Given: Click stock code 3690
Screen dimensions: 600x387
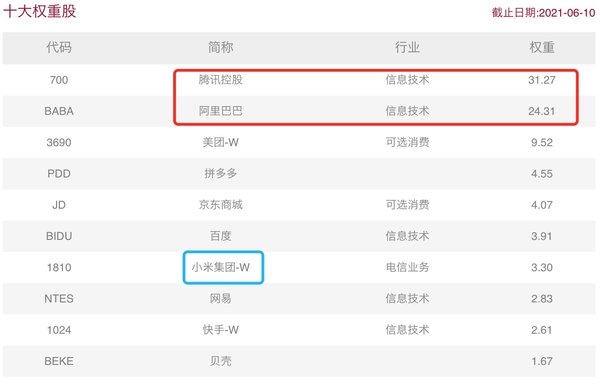Looking at the screenshot, I should (59, 142).
